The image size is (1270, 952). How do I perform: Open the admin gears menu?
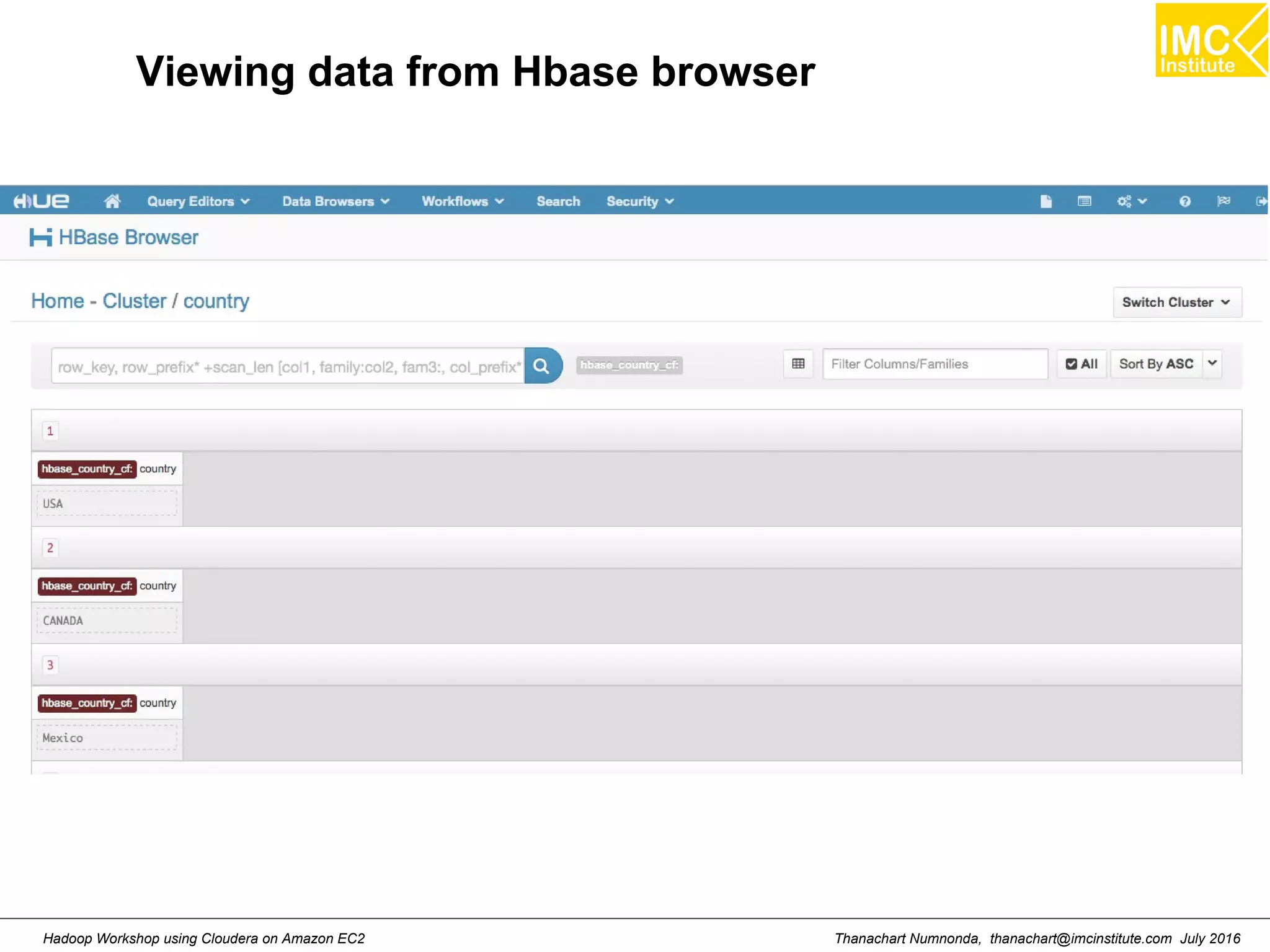[x=1132, y=201]
